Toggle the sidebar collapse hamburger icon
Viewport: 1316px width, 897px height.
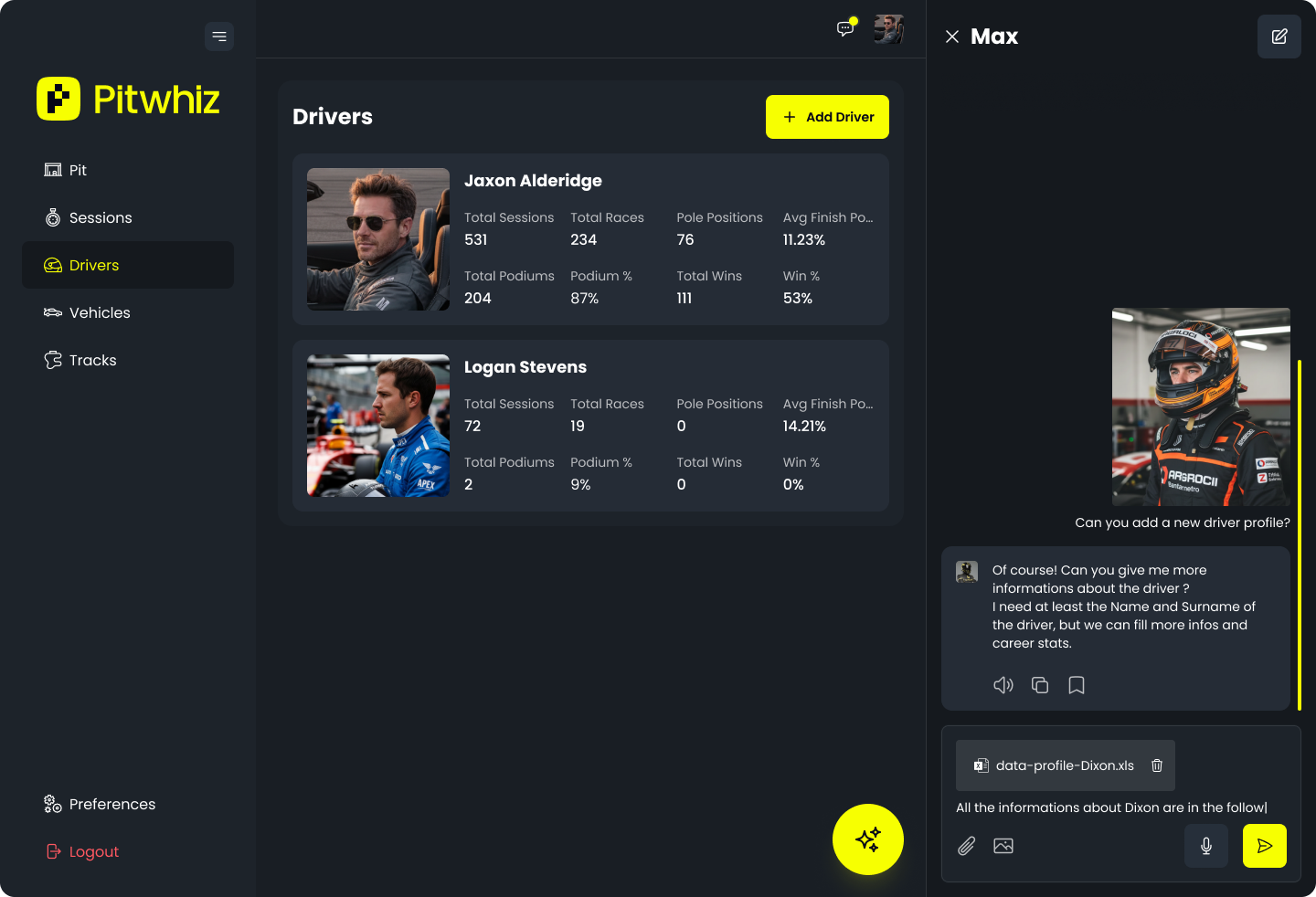click(219, 37)
